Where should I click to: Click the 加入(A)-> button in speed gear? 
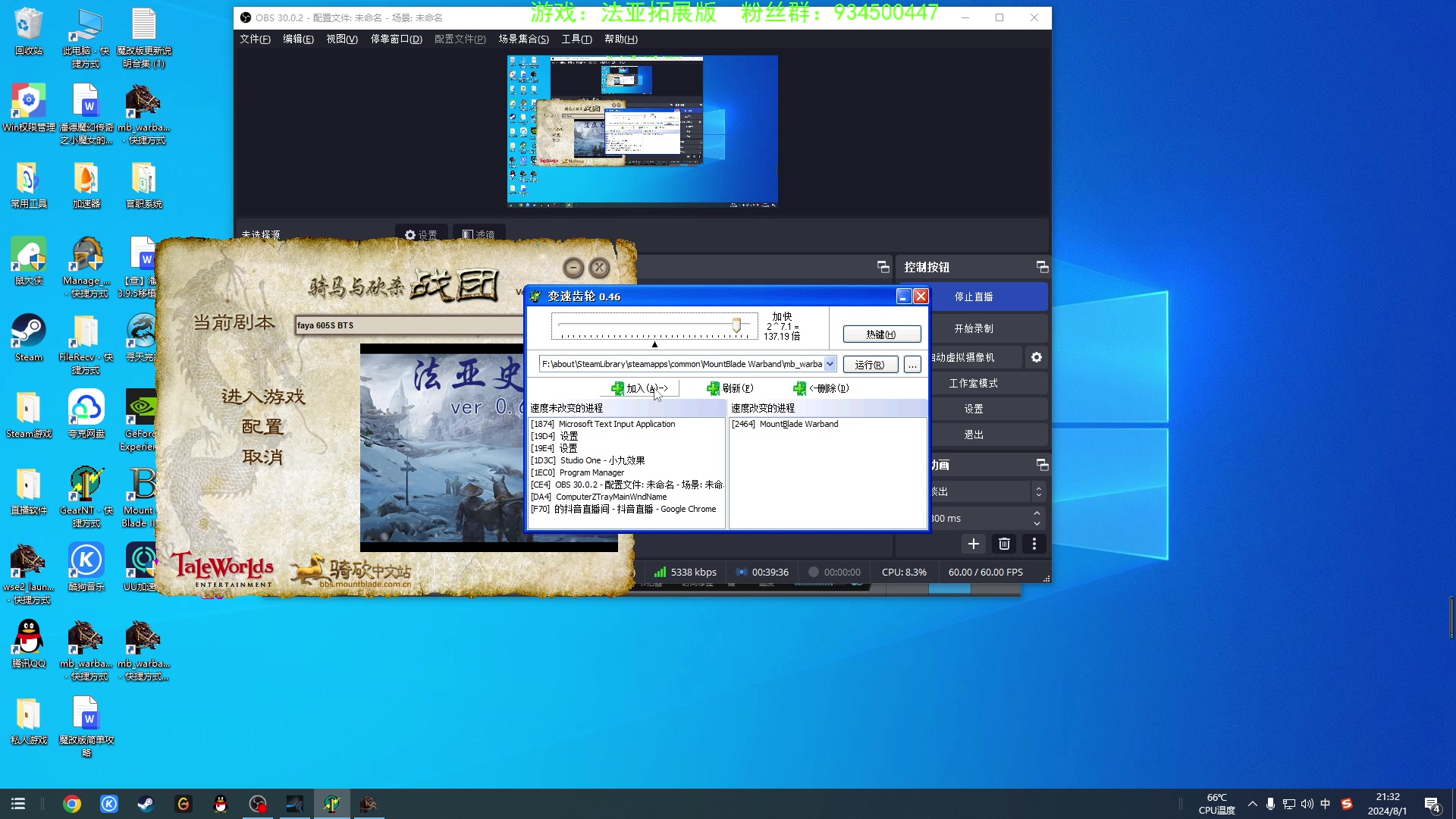point(640,388)
